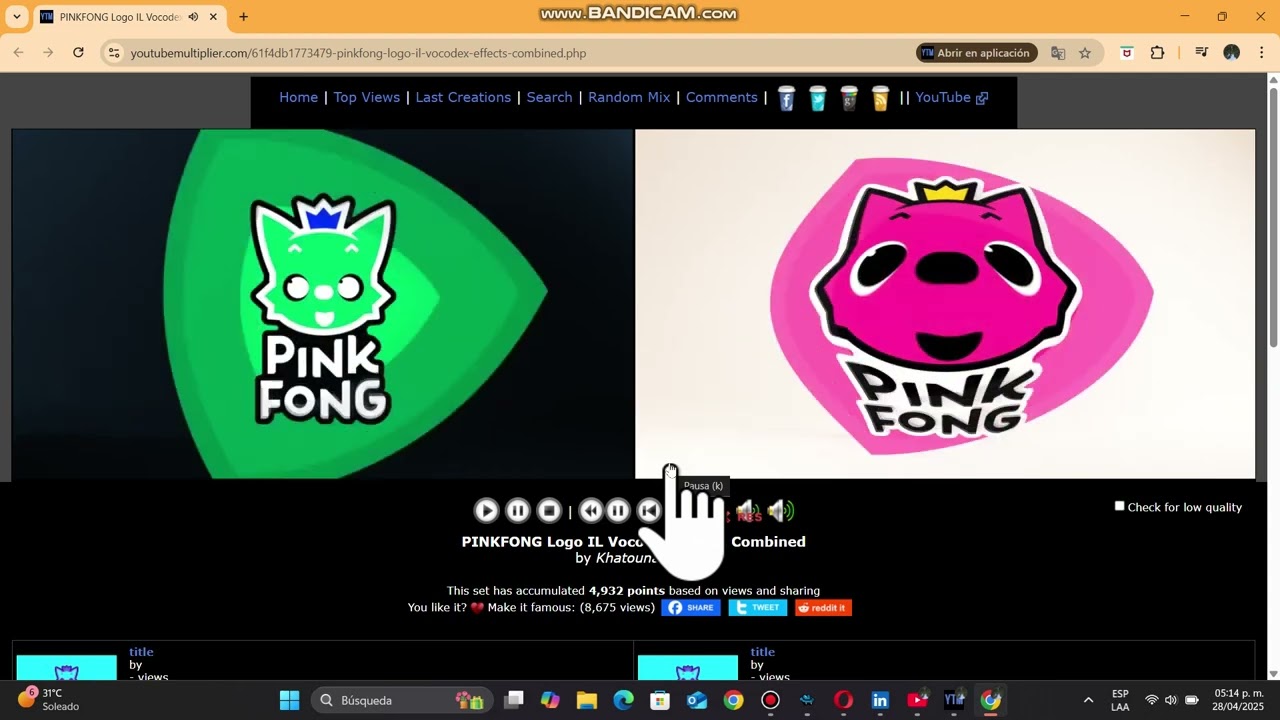Click the pink Pinkfong video on the right
The width and height of the screenshot is (1280, 720).
945,304
